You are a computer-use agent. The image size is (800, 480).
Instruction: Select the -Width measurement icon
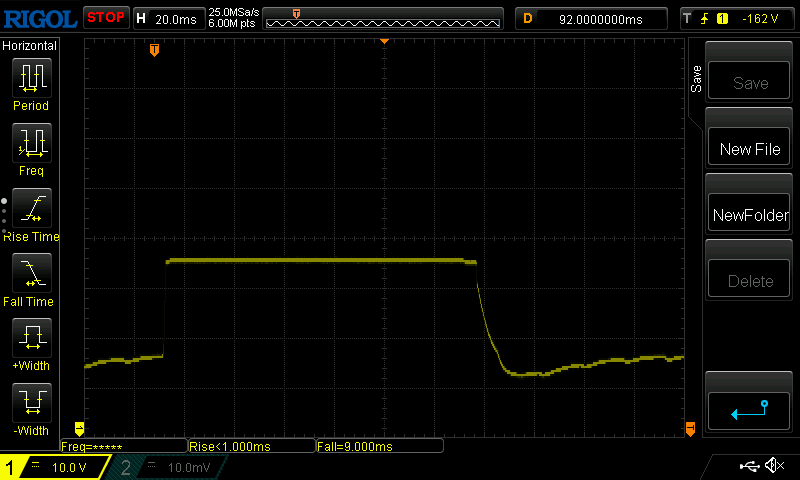coord(30,403)
